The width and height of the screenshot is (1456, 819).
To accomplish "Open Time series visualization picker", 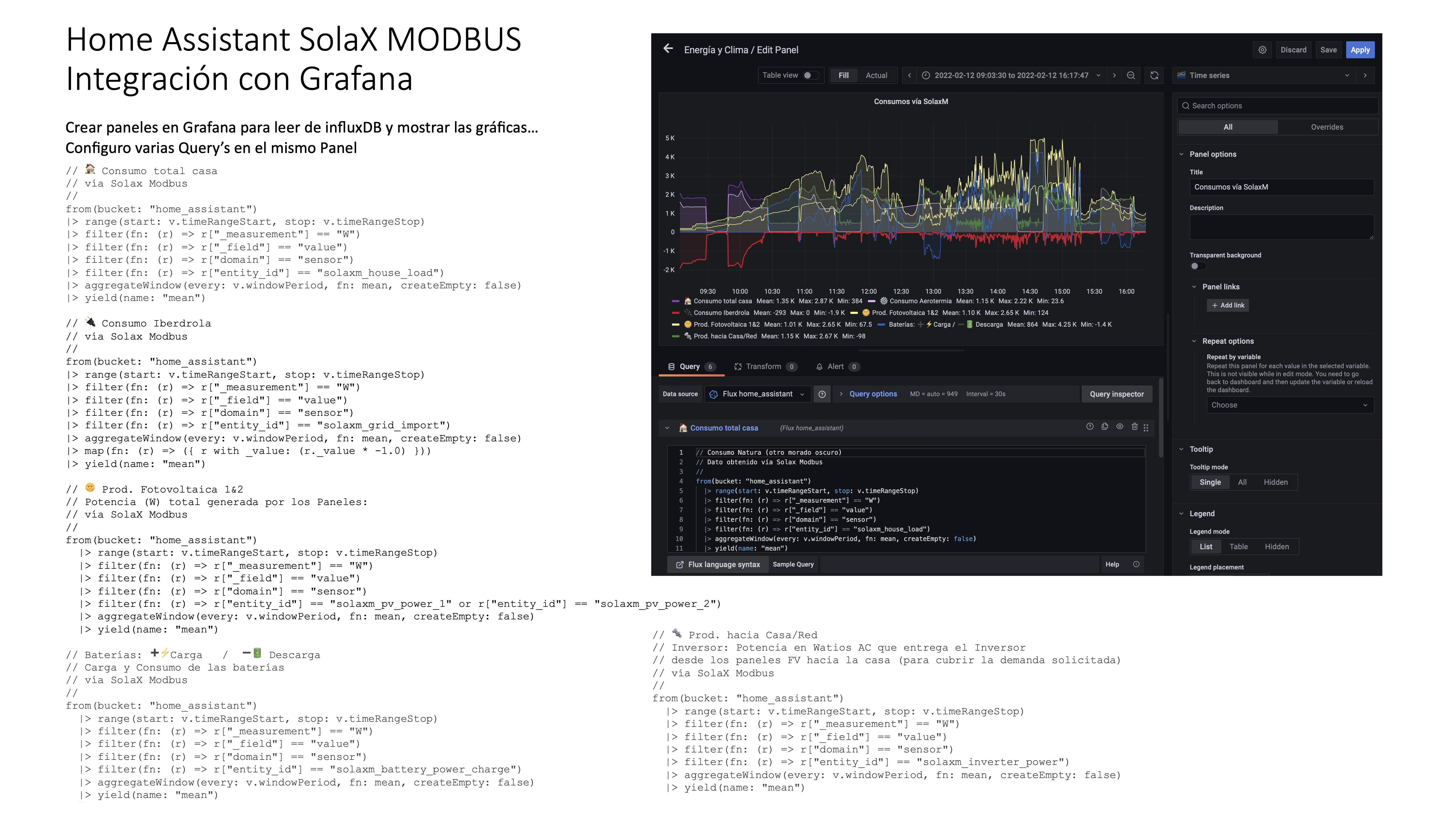I will click(x=1264, y=75).
